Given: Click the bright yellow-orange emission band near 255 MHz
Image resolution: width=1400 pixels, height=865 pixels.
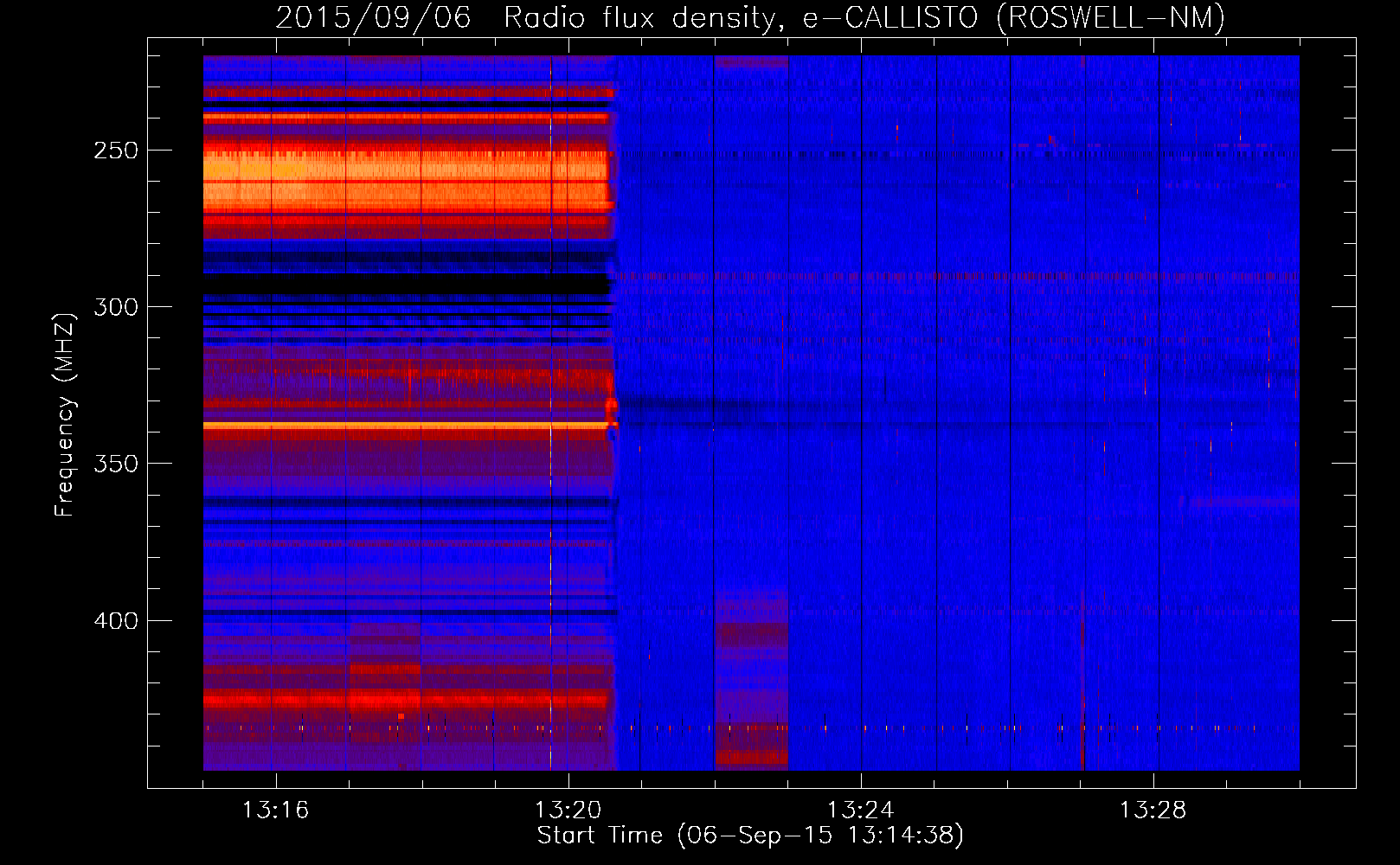Looking at the screenshot, I should 407,180.
